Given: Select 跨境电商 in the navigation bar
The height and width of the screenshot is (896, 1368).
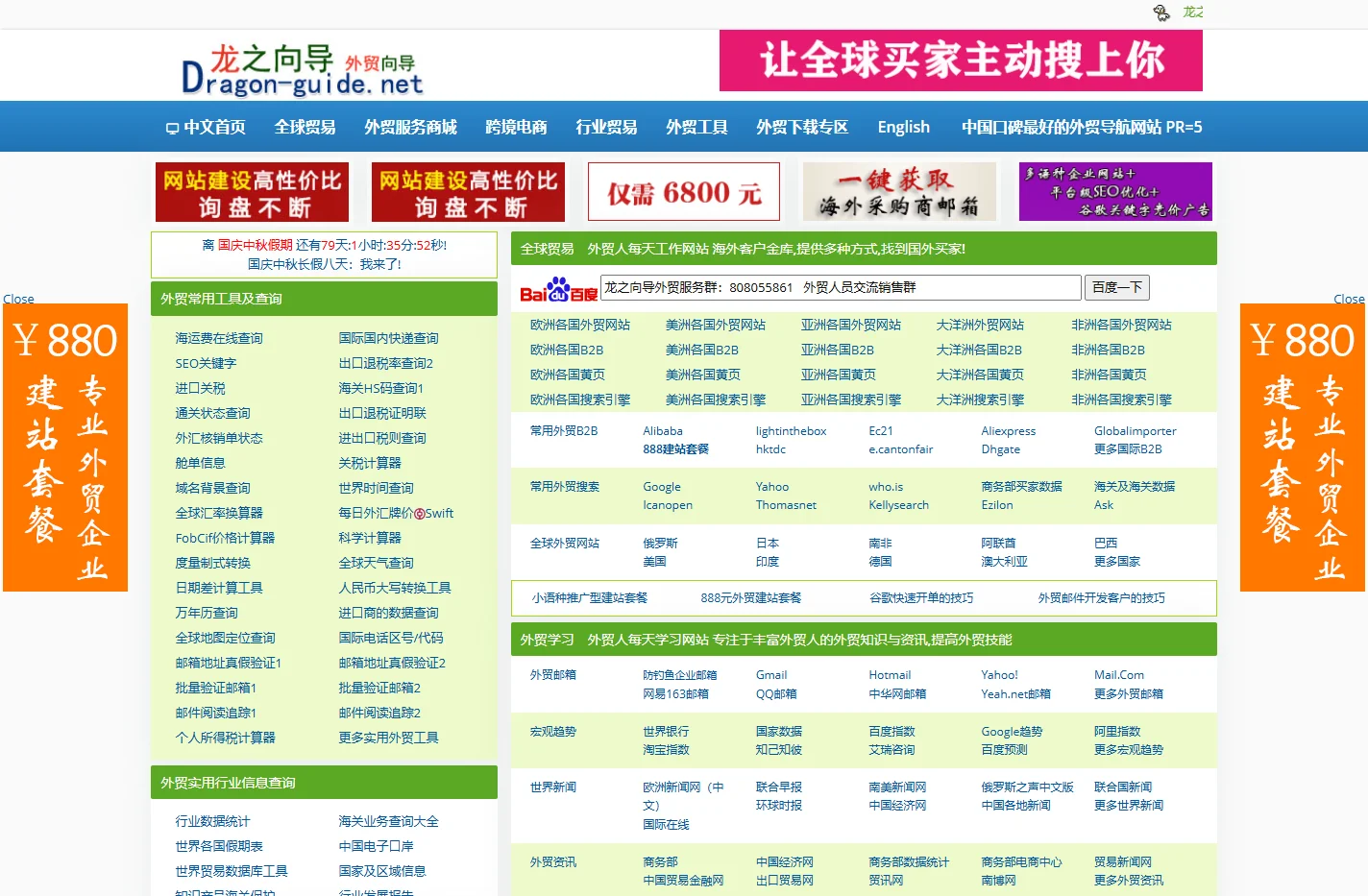Looking at the screenshot, I should [516, 127].
